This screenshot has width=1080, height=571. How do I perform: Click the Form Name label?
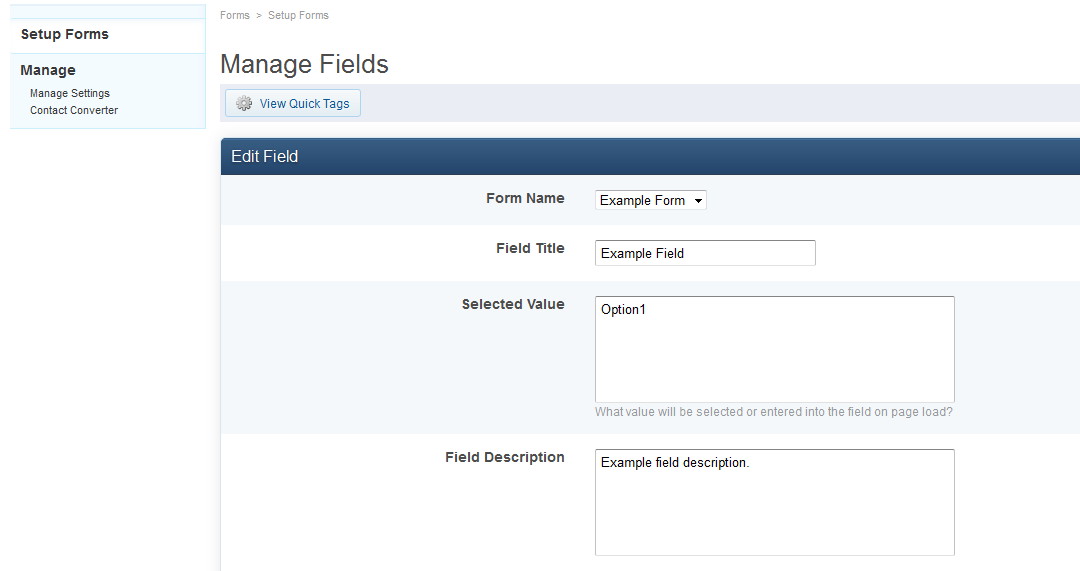[x=525, y=198]
